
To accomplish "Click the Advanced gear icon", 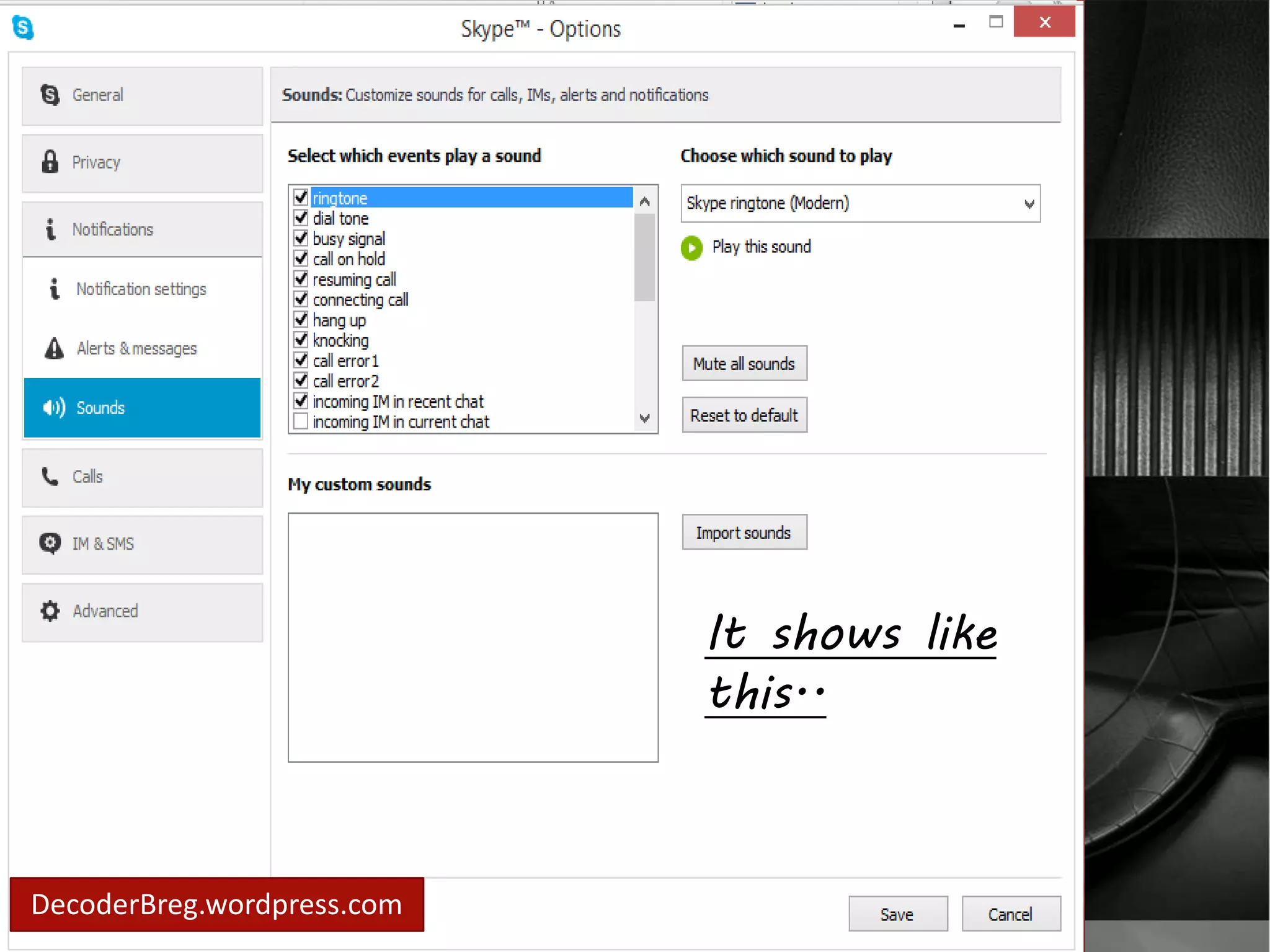I will coord(50,611).
